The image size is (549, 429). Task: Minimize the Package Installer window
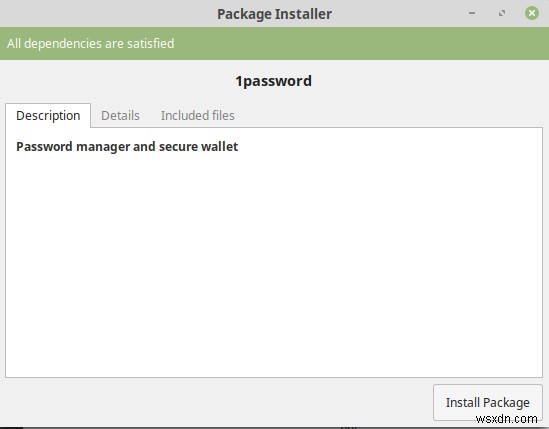click(472, 13)
